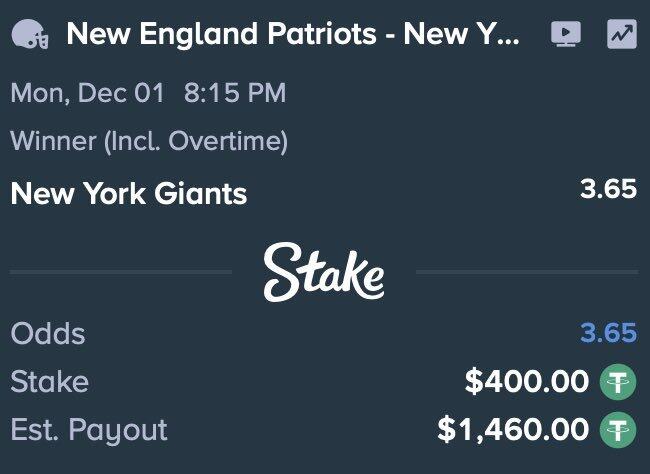Click the divider line right of Stake logo
The width and height of the screenshot is (650, 474).
[x=526, y=271]
